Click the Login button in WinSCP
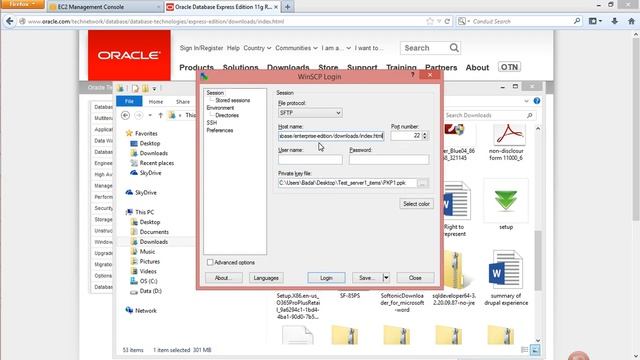Viewport: 640px width, 360px height. (326, 278)
